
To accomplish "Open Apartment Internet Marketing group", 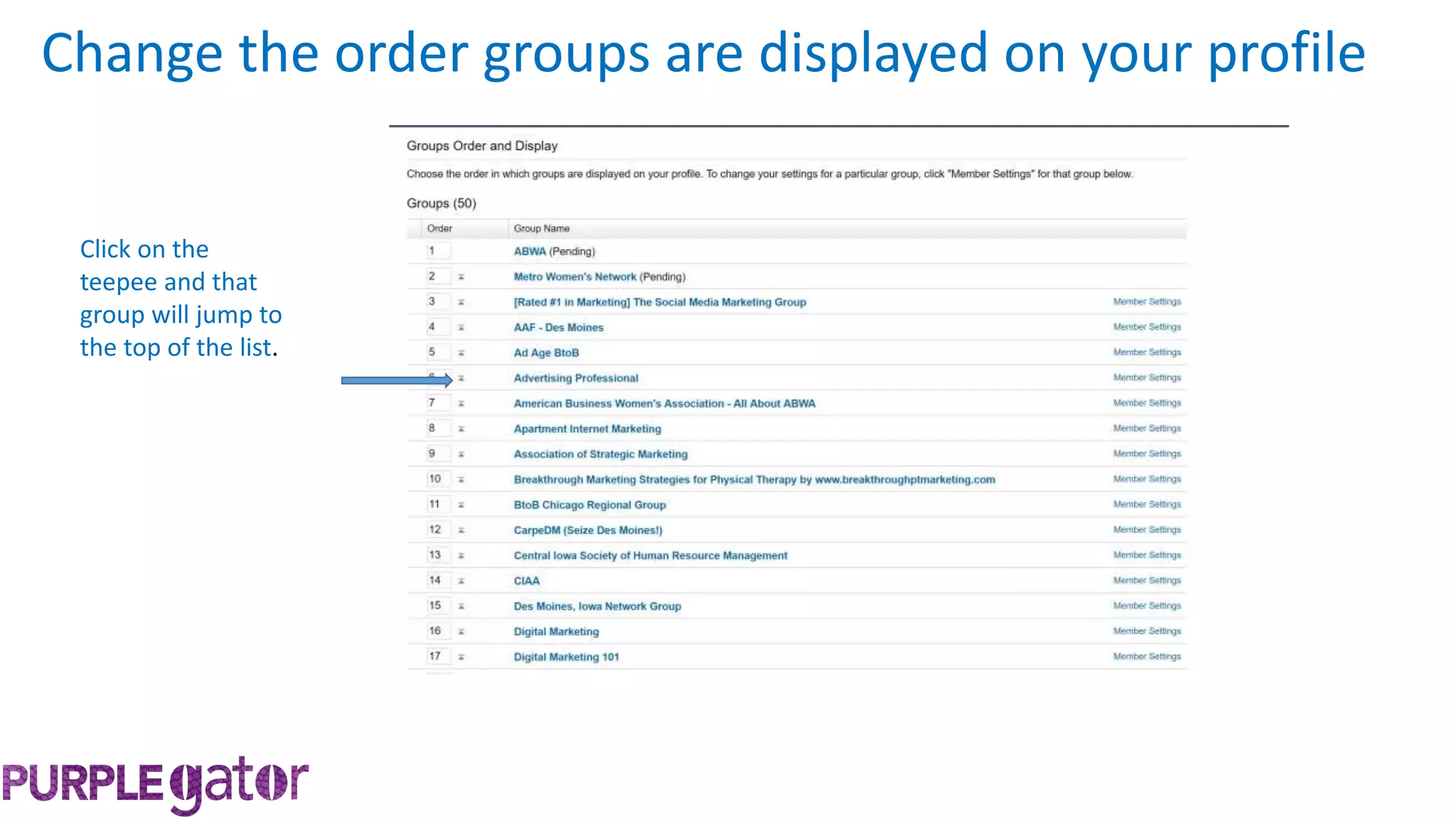I will tap(587, 429).
